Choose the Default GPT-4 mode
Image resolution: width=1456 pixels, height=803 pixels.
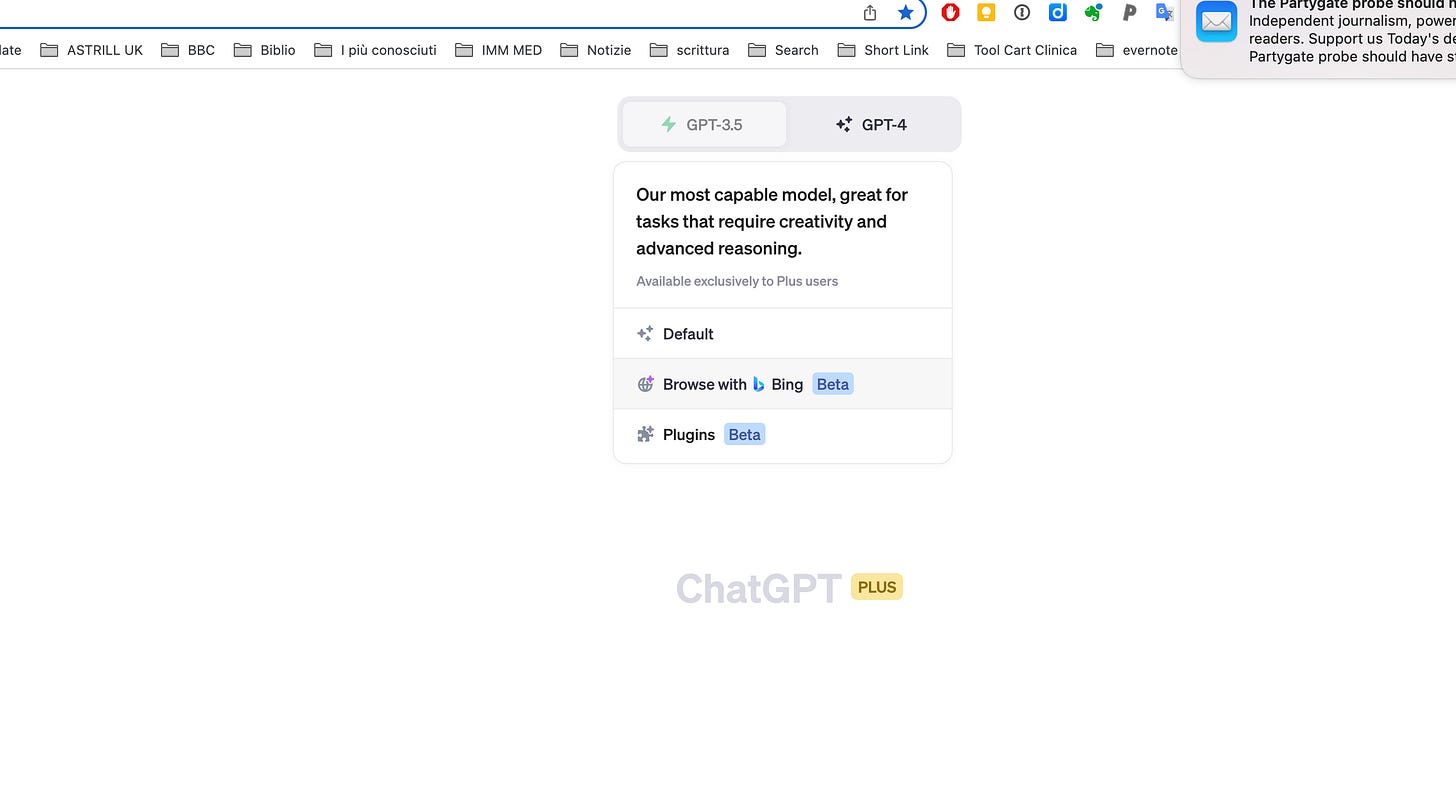tap(783, 334)
